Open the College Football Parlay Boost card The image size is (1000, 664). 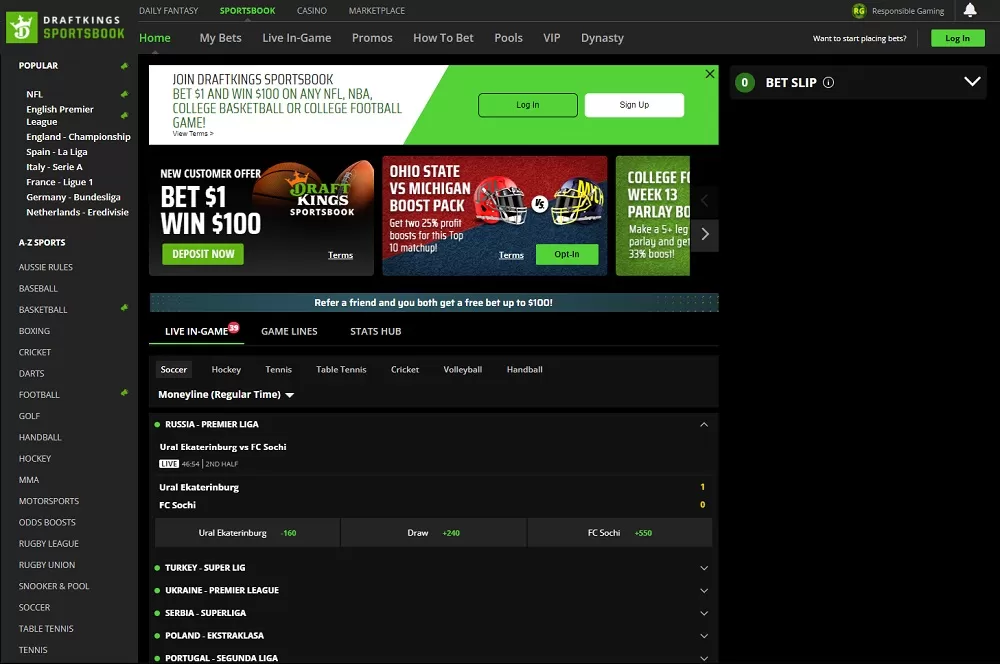coord(652,216)
